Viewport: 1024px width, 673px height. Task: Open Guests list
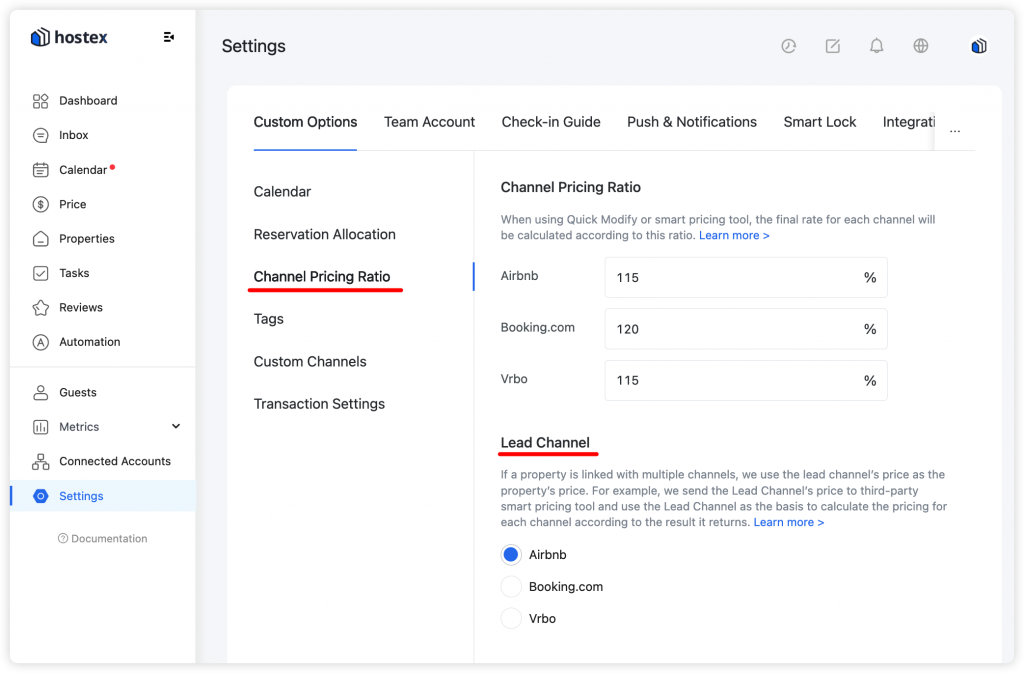78,392
